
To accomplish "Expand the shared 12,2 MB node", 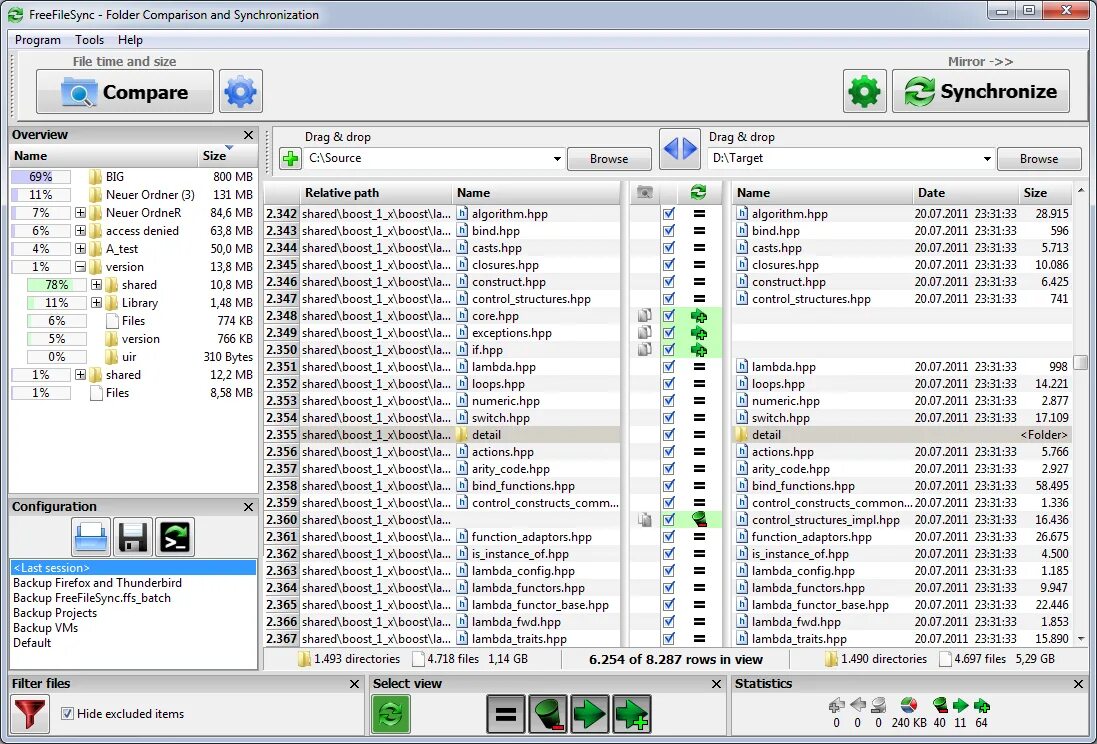I will coord(80,375).
